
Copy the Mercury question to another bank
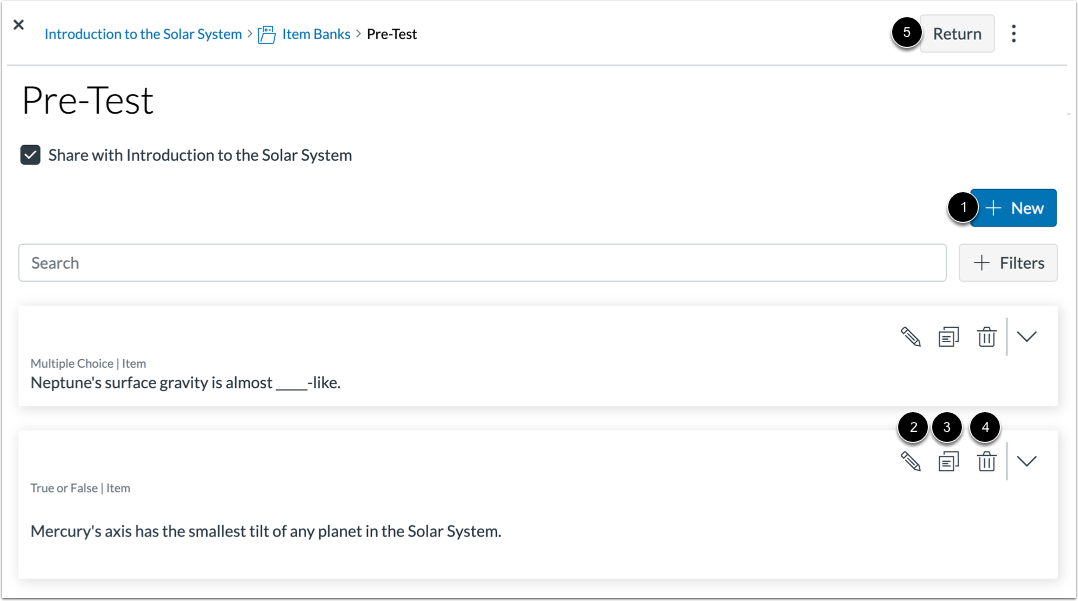(949, 461)
